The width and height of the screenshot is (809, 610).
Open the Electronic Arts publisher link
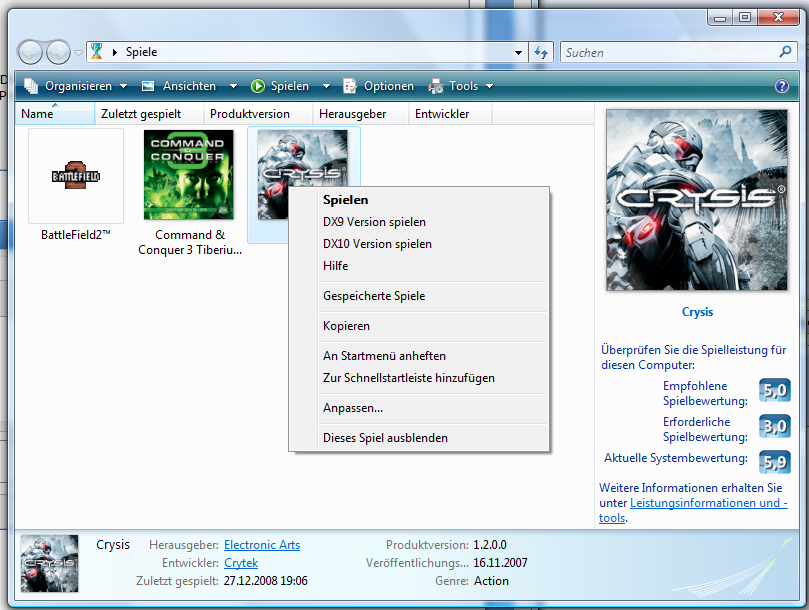tap(262, 545)
